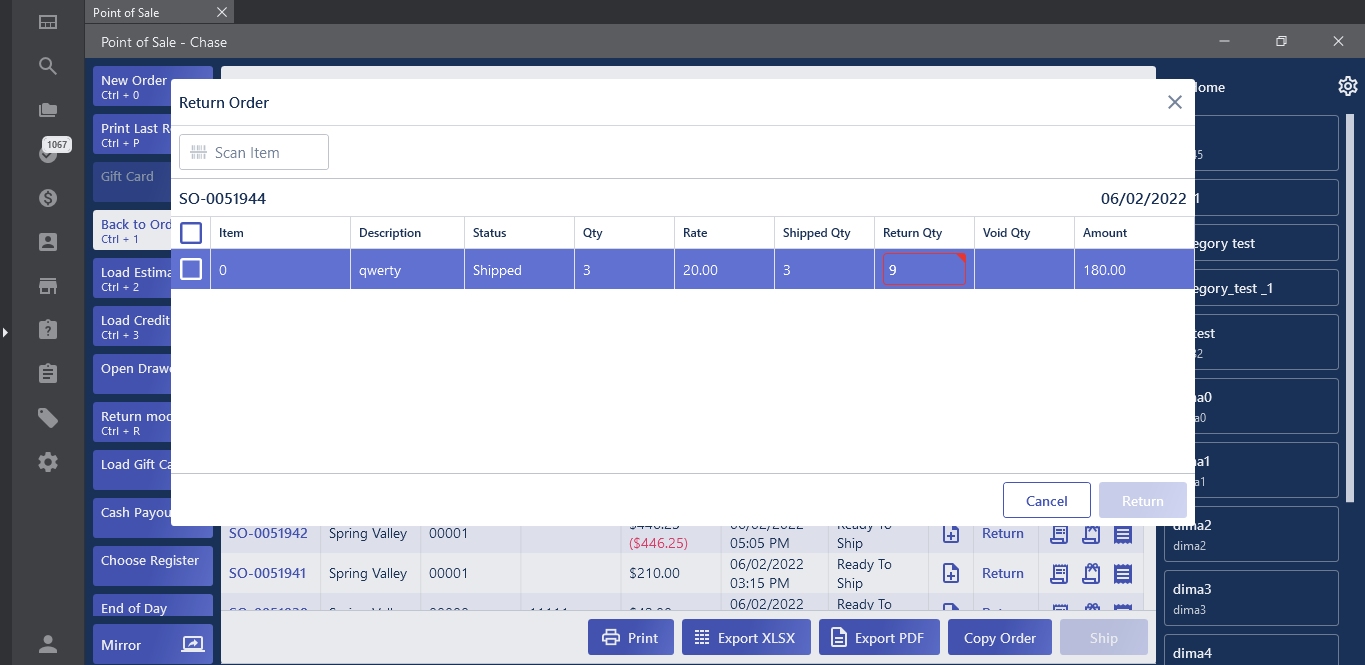This screenshot has width=1365, height=665.
Task: Switch to the Point of Sale tab
Action: click(x=127, y=13)
